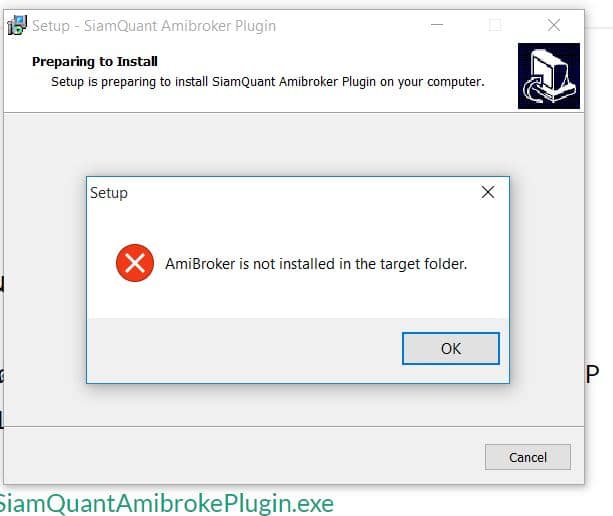Minimize the SiamQuant setup window
613x516 pixels.
437,25
